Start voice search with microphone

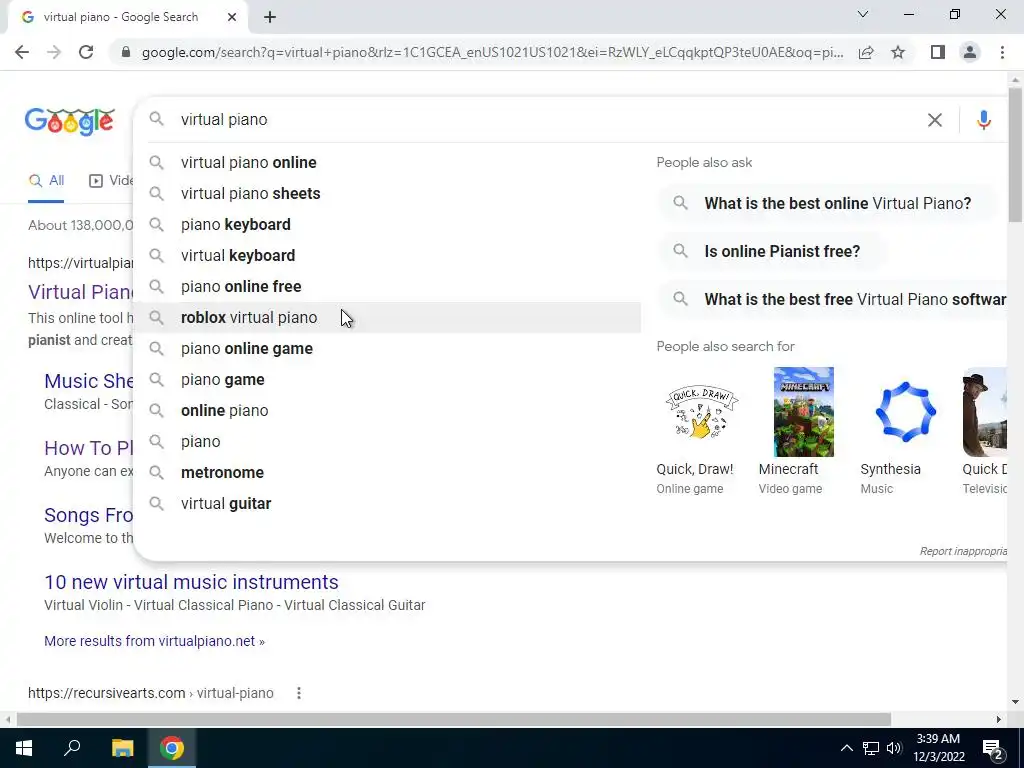[984, 120]
